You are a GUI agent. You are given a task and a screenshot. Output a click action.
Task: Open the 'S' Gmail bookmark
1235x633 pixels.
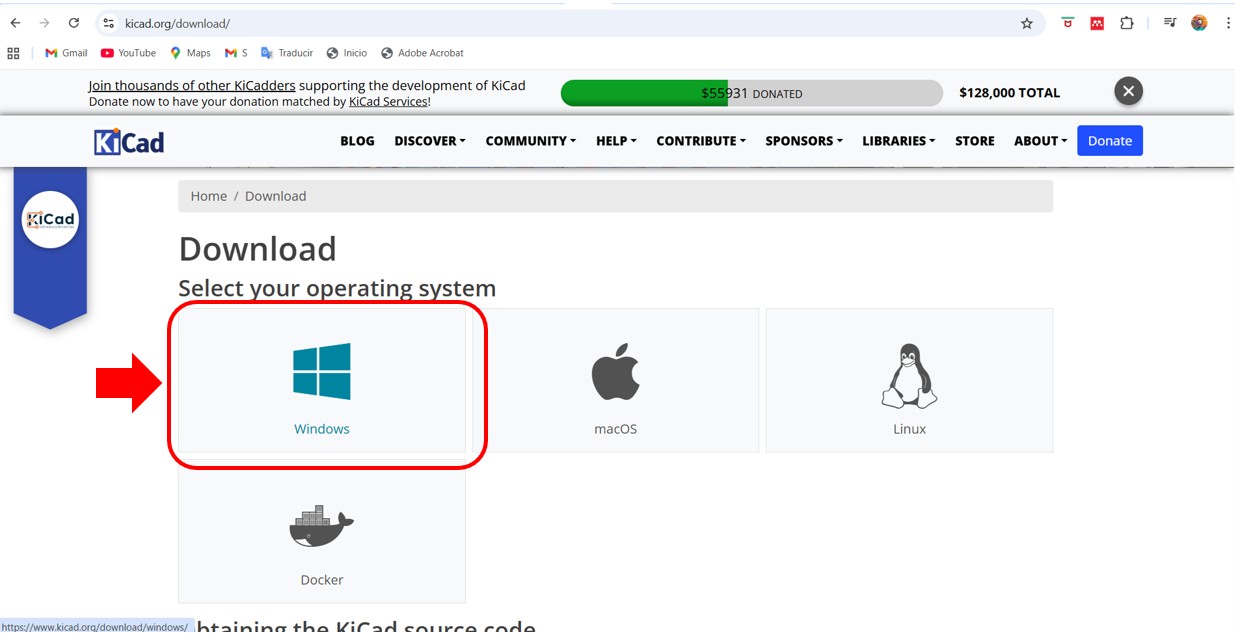pyautogui.click(x=236, y=53)
